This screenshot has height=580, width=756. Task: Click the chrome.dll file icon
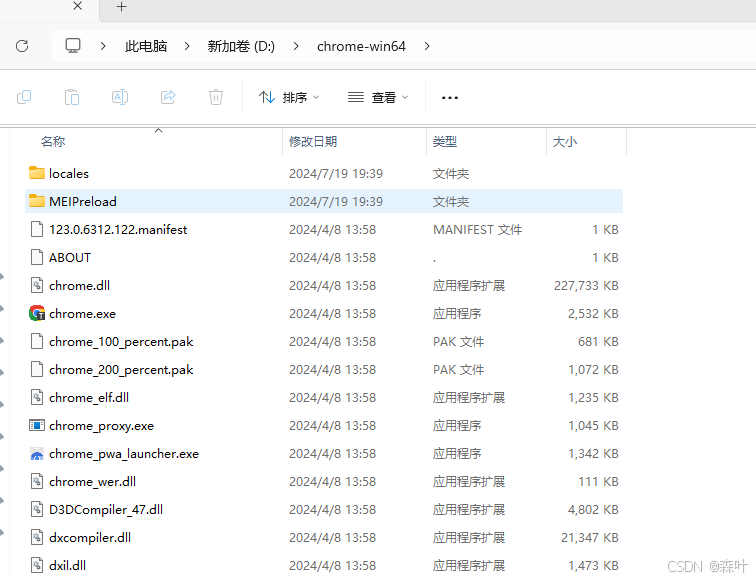(37, 285)
